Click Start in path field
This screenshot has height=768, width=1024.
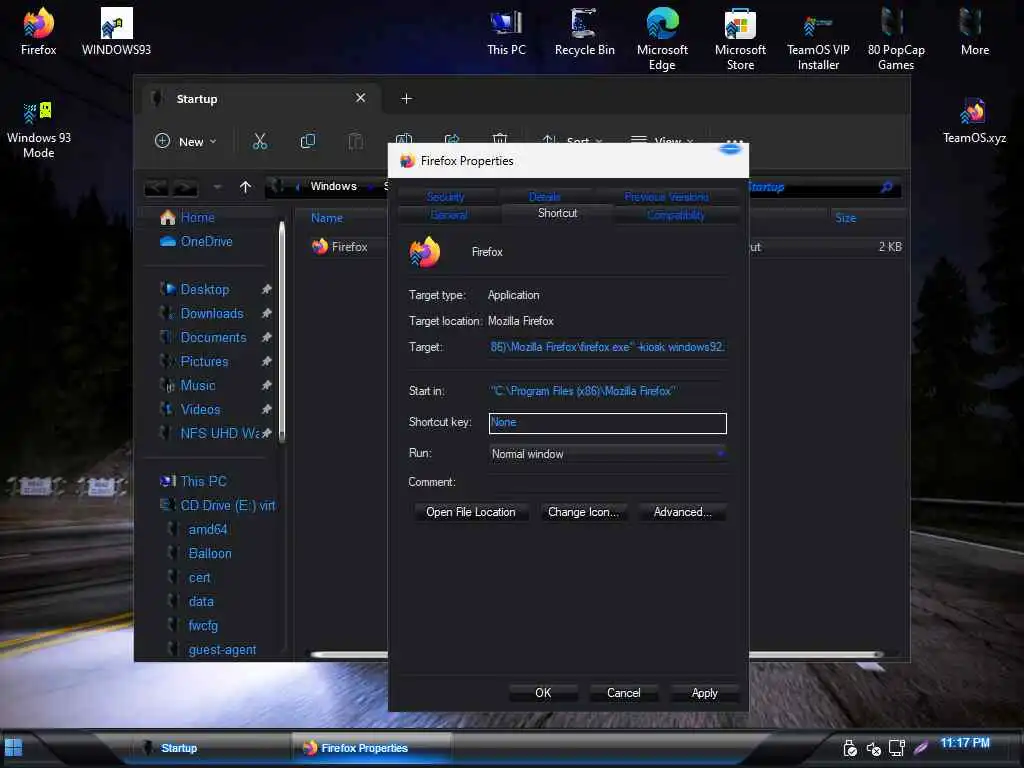pyautogui.click(x=607, y=391)
